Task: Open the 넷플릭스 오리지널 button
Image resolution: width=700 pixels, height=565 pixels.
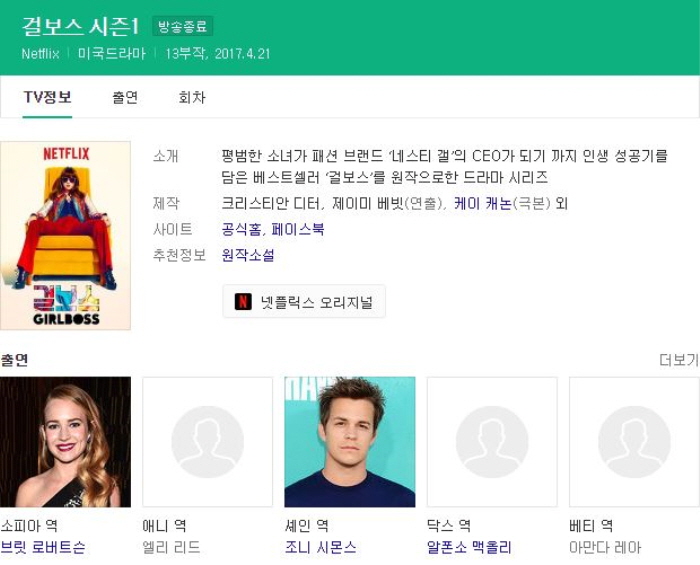Action: coord(304,302)
